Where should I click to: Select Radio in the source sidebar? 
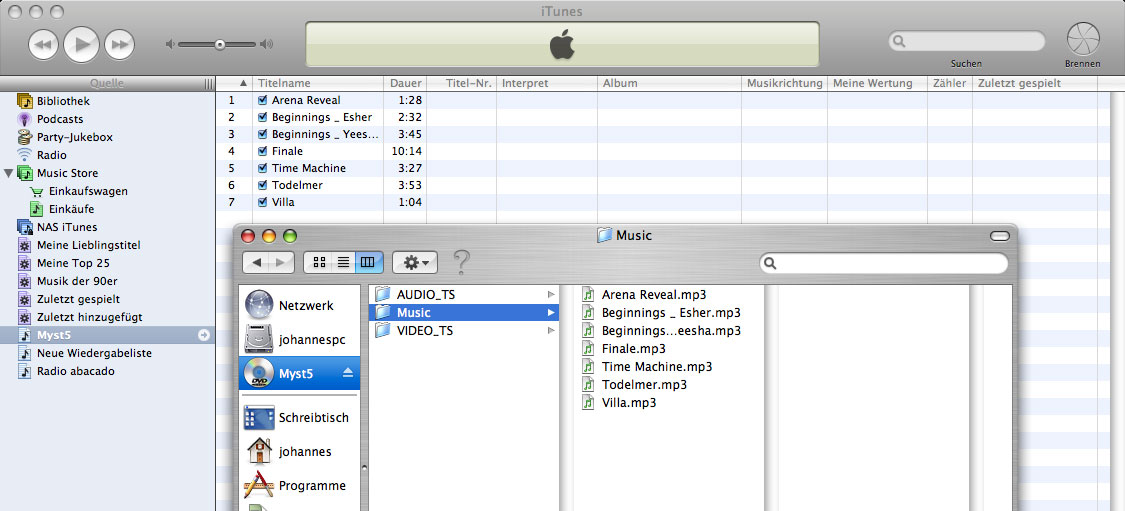tap(52, 155)
